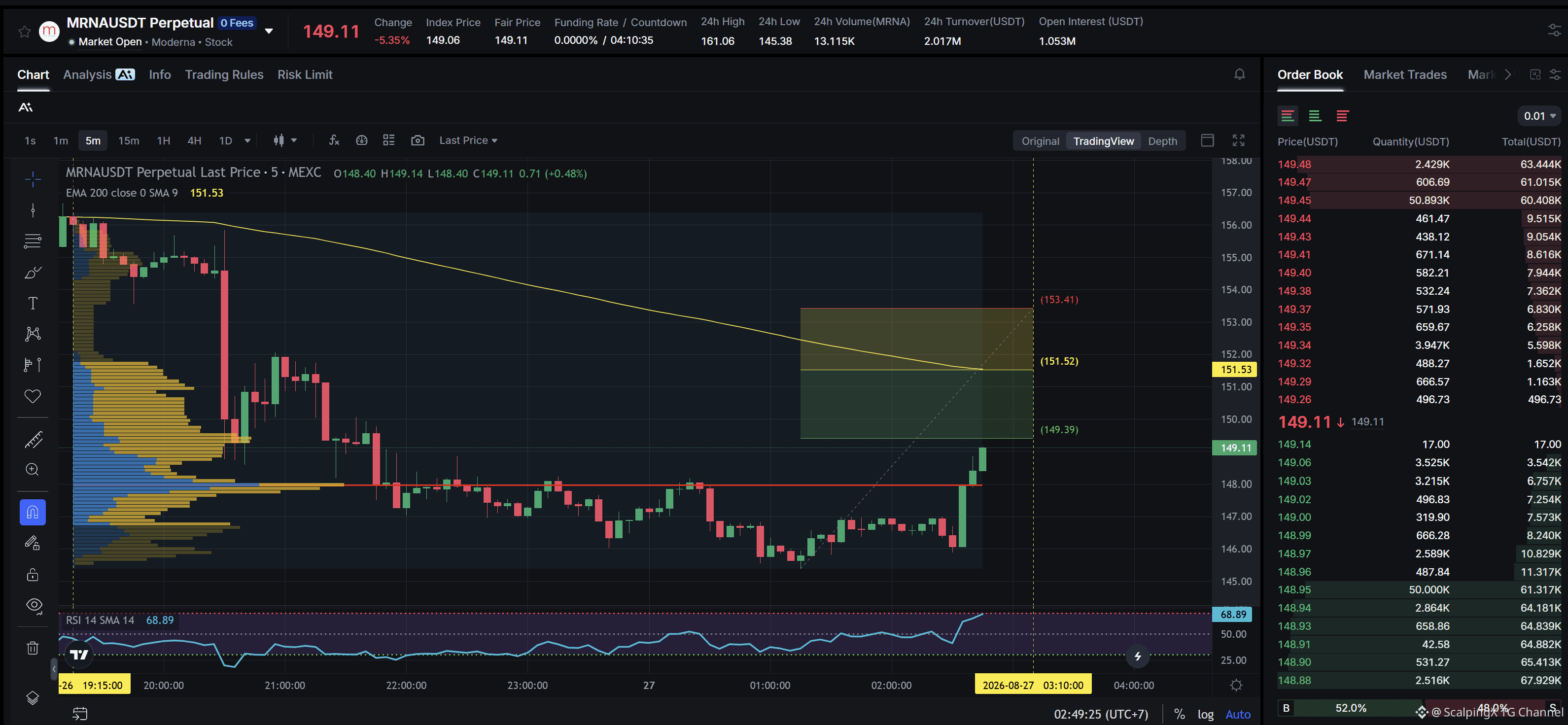Toggle percent scale on price axis
1568x725 pixels.
tap(1179, 714)
